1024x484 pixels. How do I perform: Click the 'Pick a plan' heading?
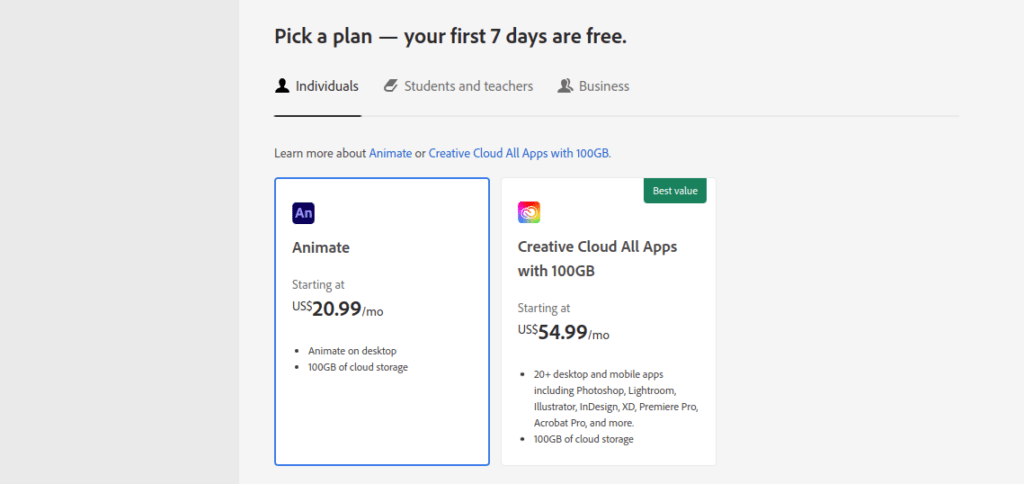(451, 36)
